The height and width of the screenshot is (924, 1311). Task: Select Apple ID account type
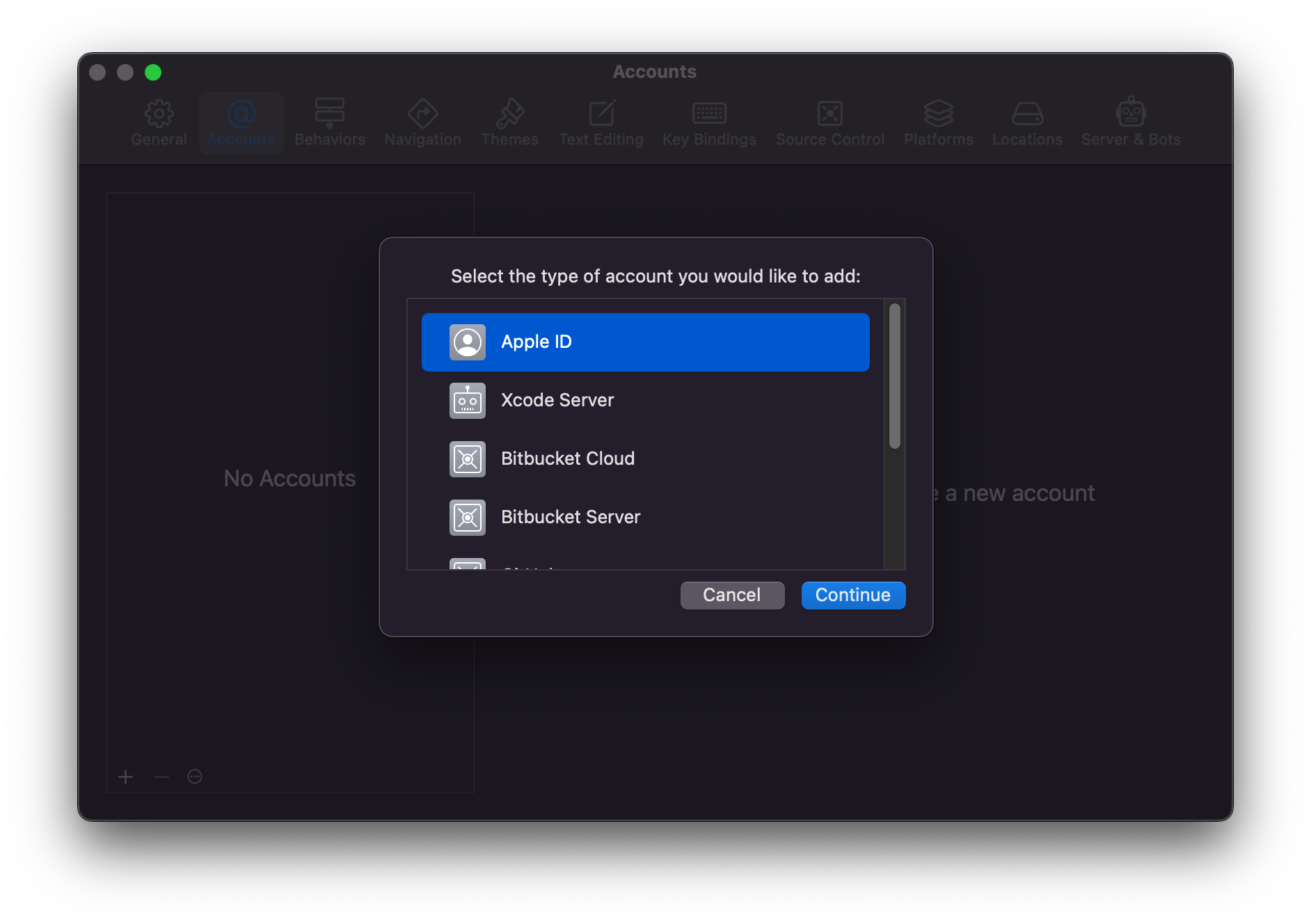click(x=645, y=342)
